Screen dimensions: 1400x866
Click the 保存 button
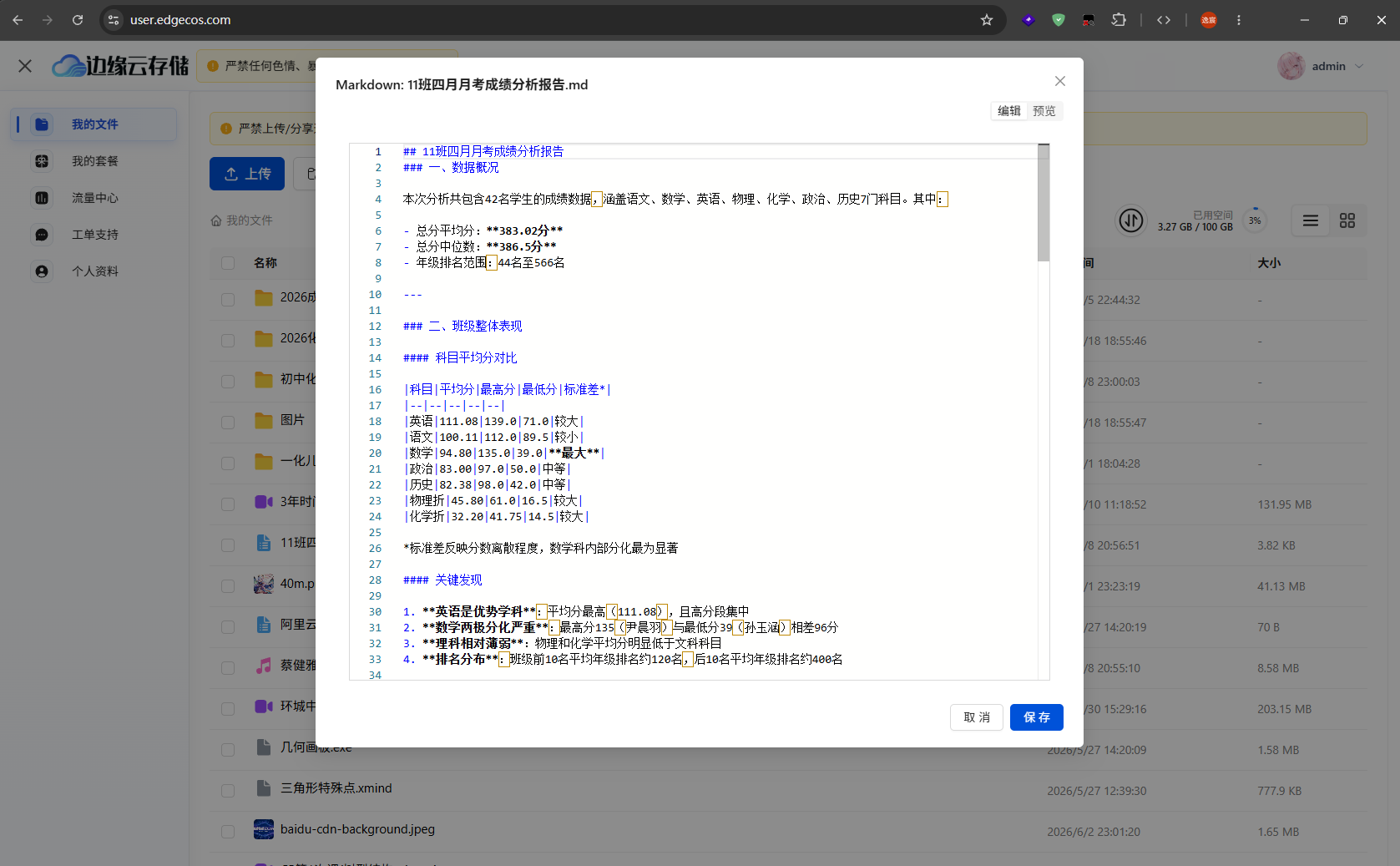[x=1036, y=717]
